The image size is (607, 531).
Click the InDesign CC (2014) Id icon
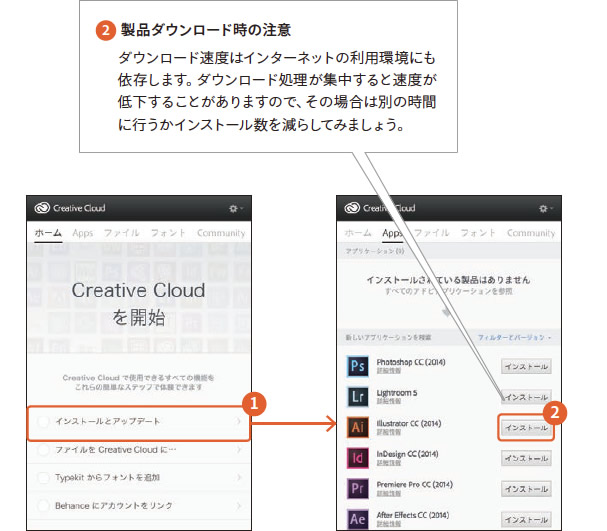point(357,457)
